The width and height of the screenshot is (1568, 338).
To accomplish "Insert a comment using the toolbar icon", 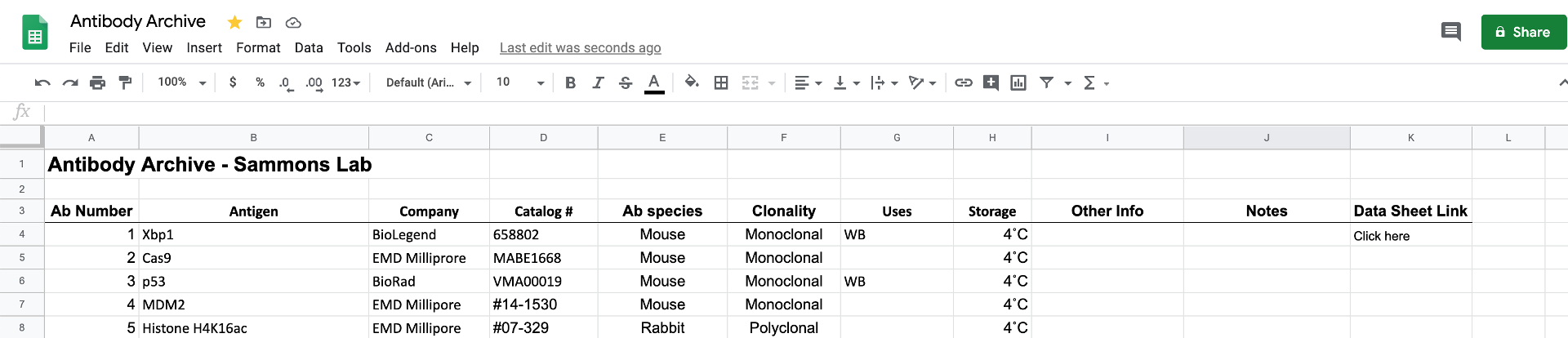I will (991, 82).
